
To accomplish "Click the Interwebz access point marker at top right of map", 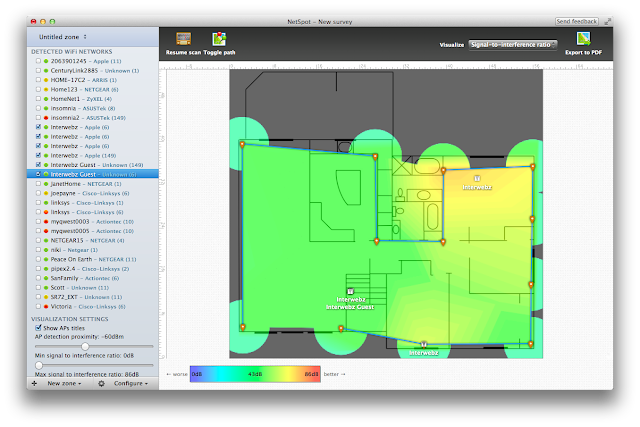I will 477,178.
